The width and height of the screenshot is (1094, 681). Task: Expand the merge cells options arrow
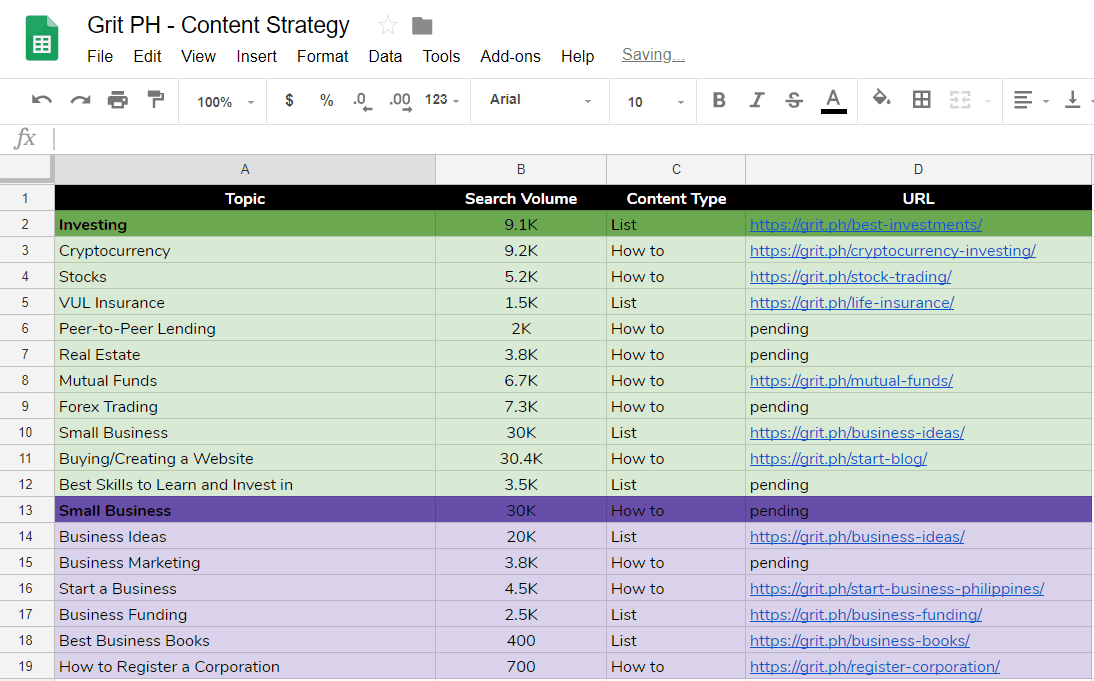click(987, 101)
